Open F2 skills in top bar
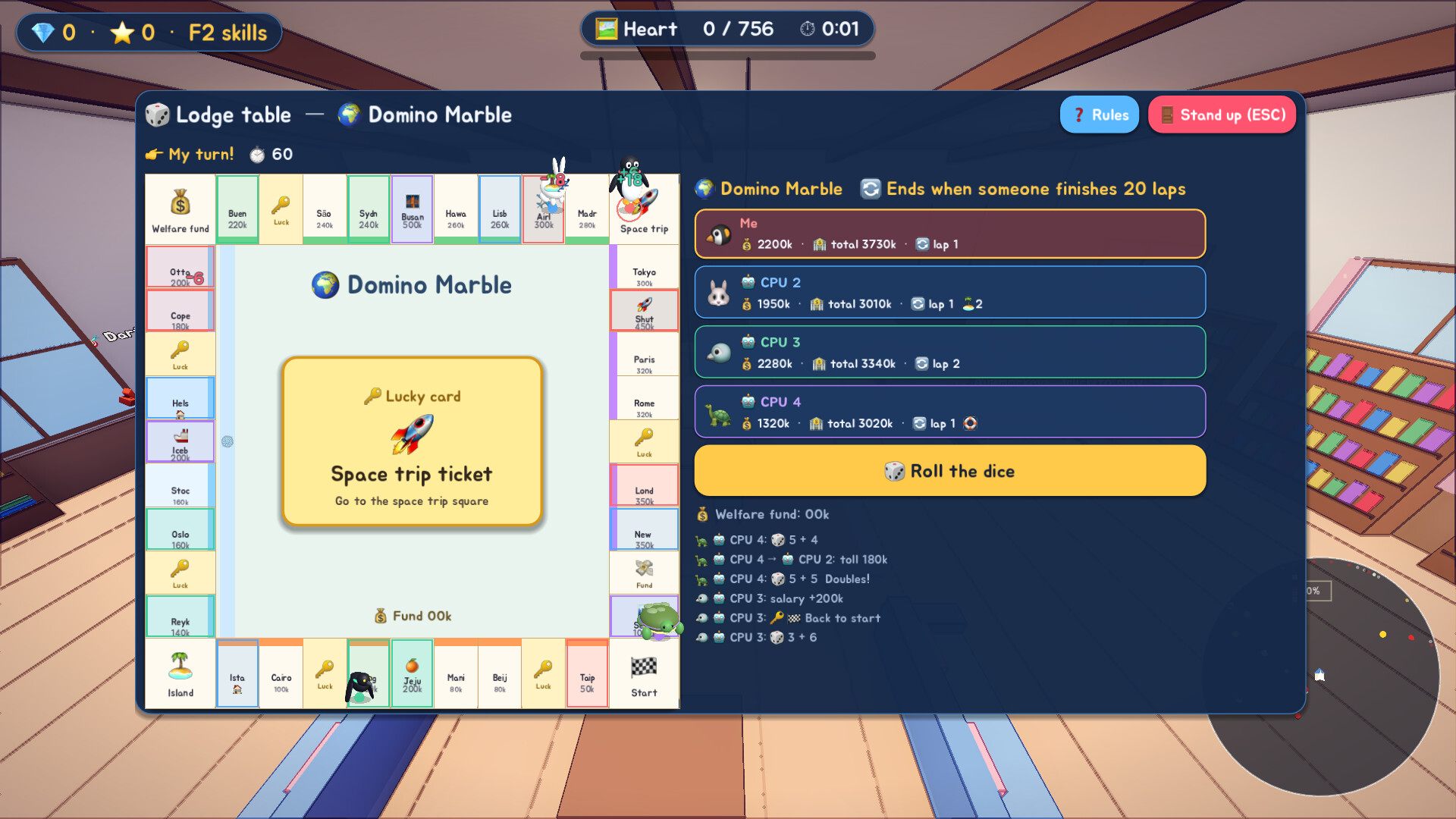 point(227,33)
